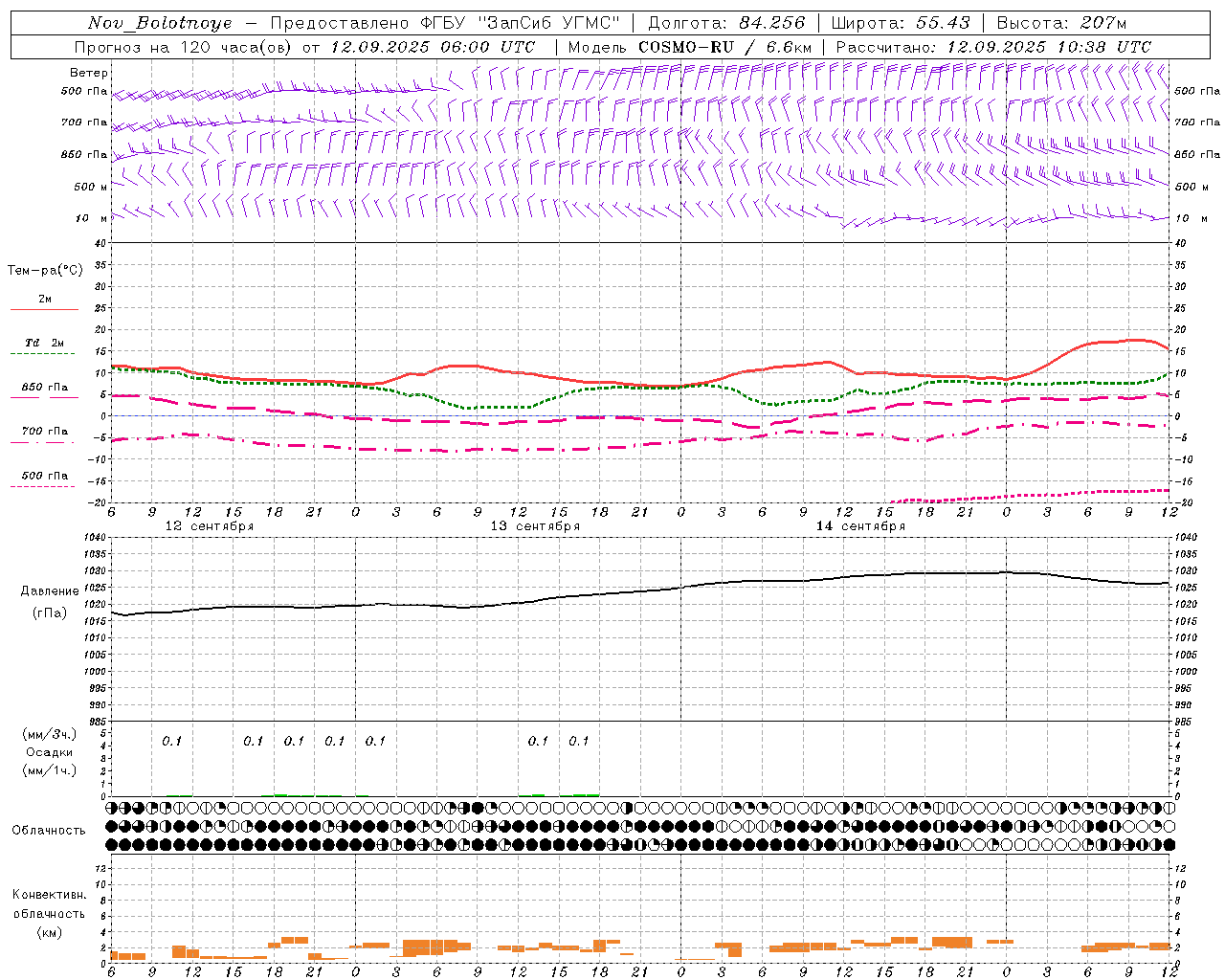Click the (мм/3ч.) precipitation label
The width and height of the screenshot is (1225, 980).
pyautogui.click(x=50, y=734)
